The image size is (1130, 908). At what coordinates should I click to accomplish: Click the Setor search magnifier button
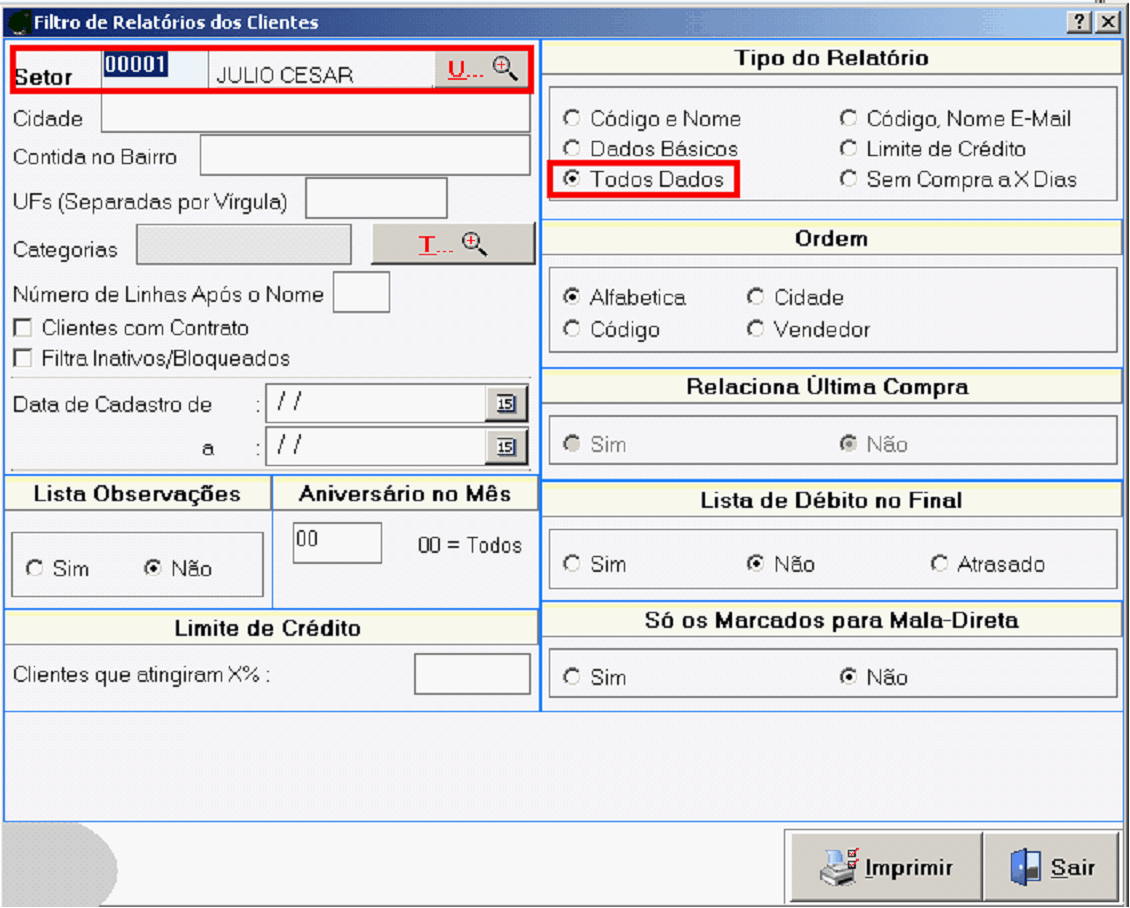(481, 69)
